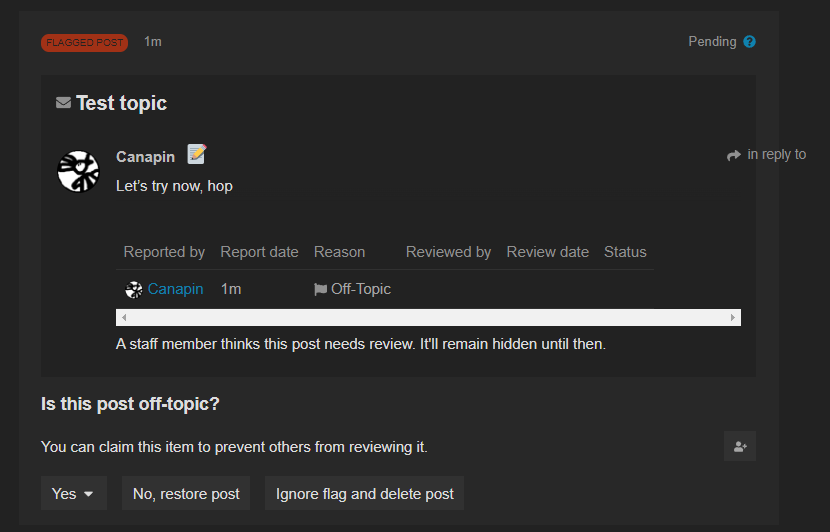Click the Status column header
The height and width of the screenshot is (532, 830).
(625, 252)
